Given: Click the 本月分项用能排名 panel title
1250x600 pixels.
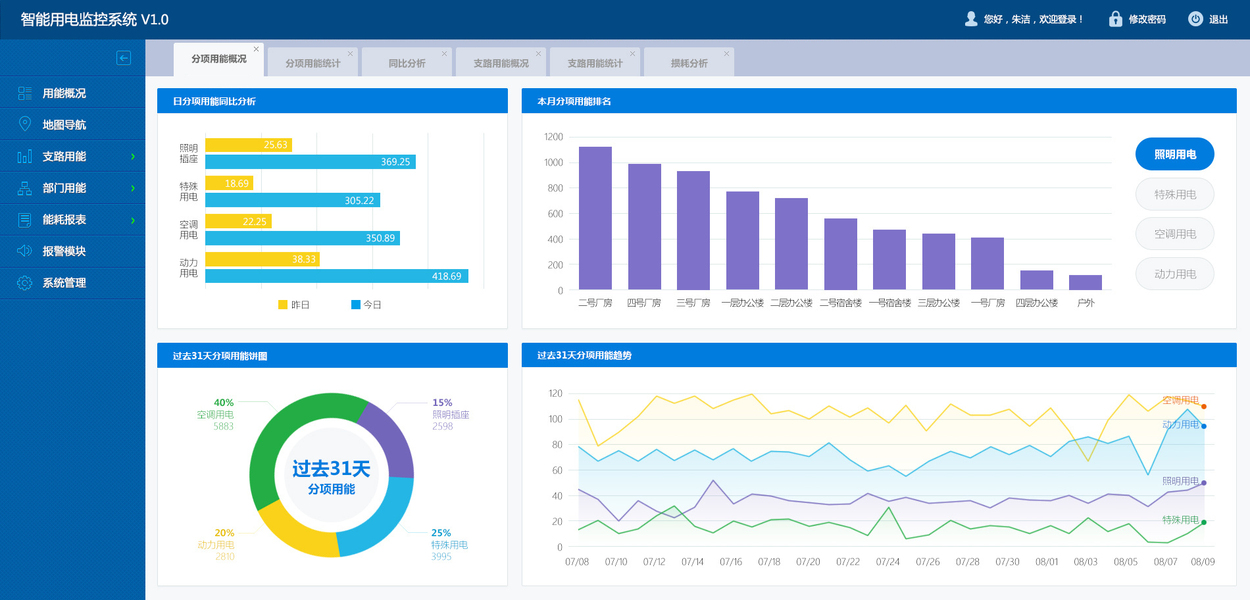Looking at the screenshot, I should click(x=574, y=101).
